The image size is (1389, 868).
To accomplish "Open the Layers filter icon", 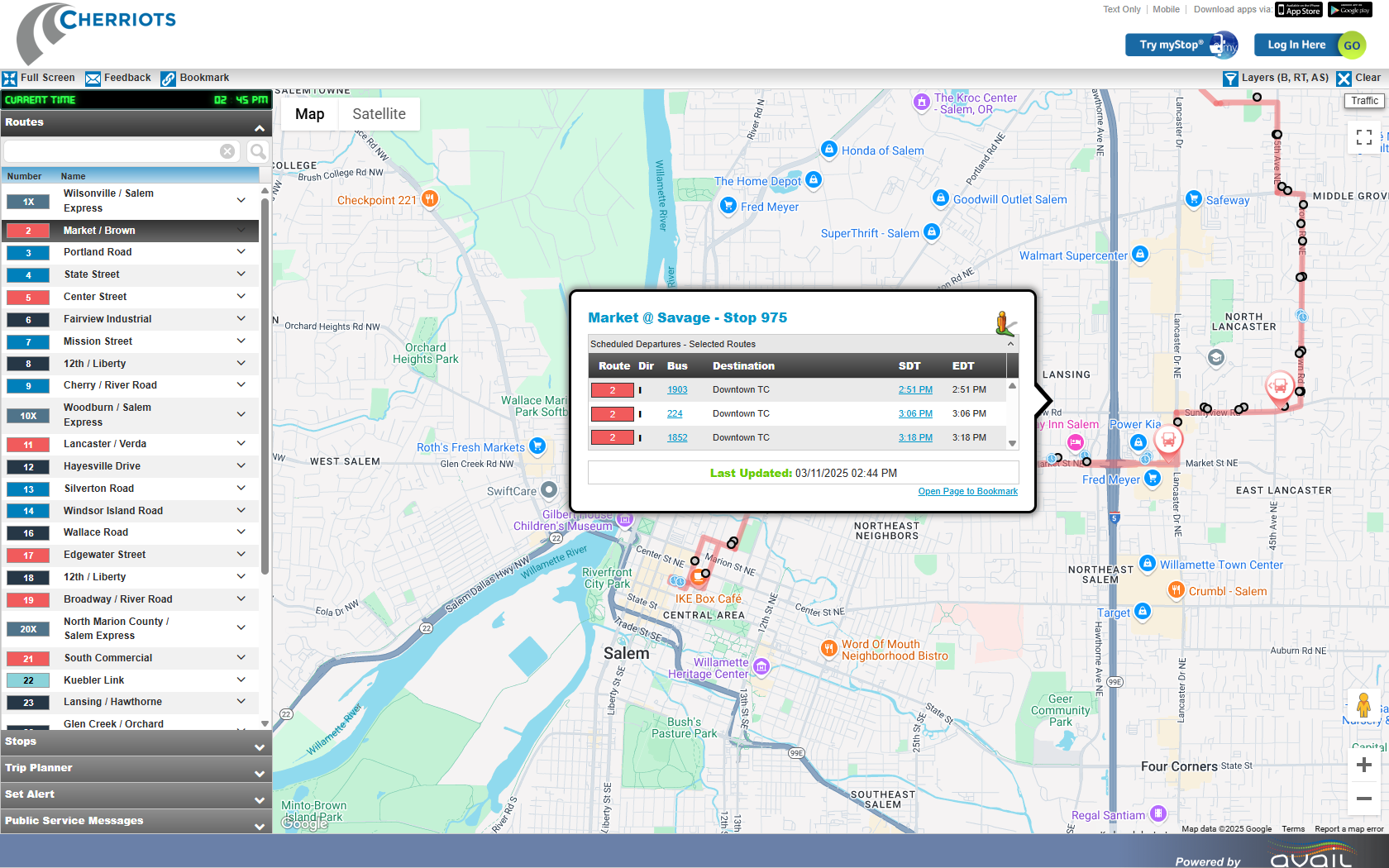I will point(1230,79).
